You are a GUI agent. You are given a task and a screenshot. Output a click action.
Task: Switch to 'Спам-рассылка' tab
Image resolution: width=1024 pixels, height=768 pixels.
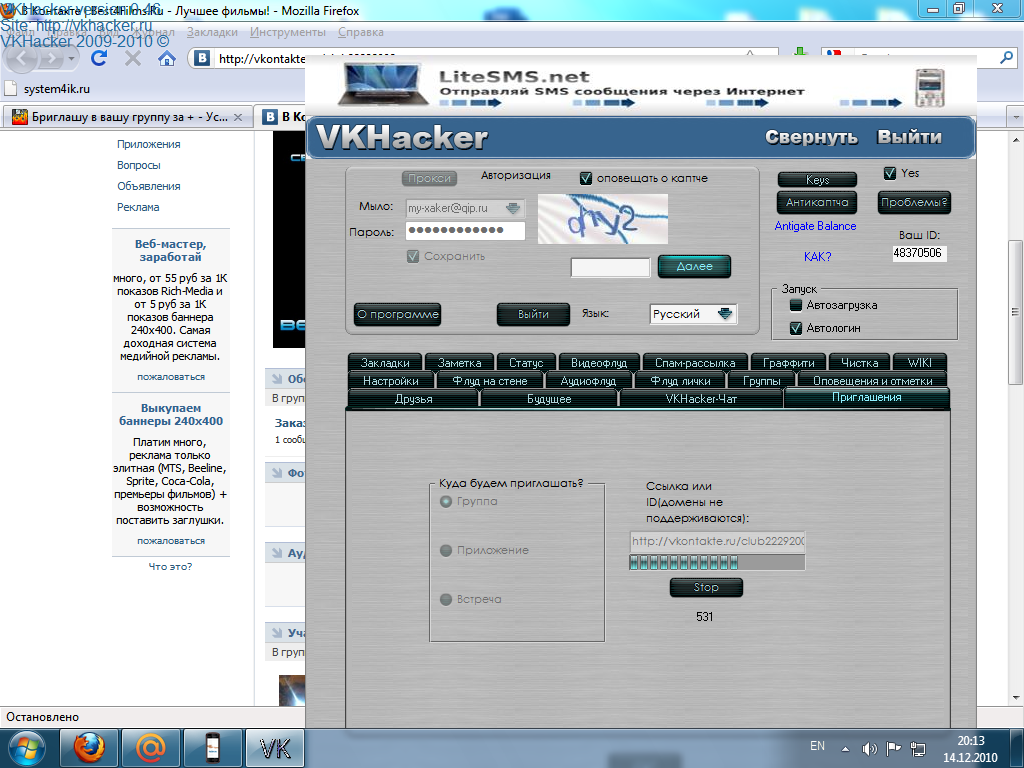pyautogui.click(x=695, y=362)
